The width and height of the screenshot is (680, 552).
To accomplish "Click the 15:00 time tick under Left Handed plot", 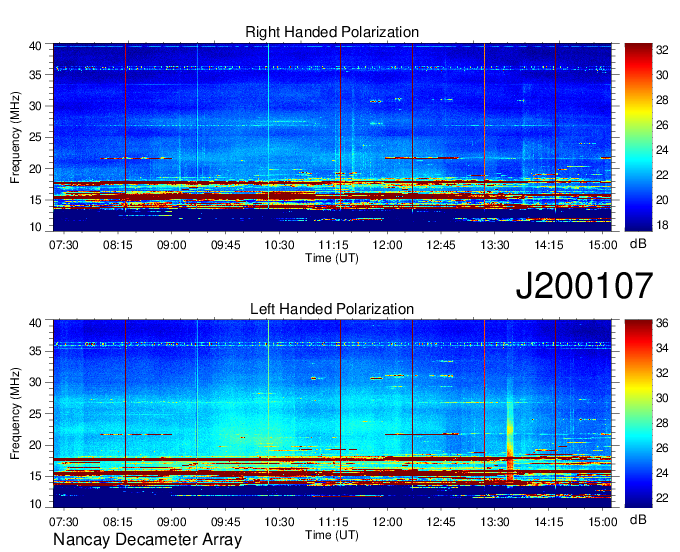I will coord(602,522).
